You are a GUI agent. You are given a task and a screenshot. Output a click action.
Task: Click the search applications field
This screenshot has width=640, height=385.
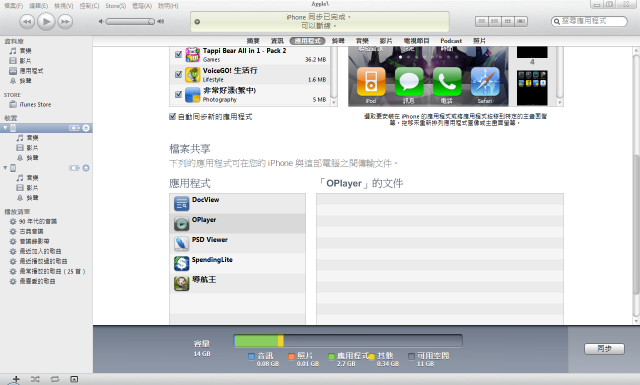[x=589, y=21]
